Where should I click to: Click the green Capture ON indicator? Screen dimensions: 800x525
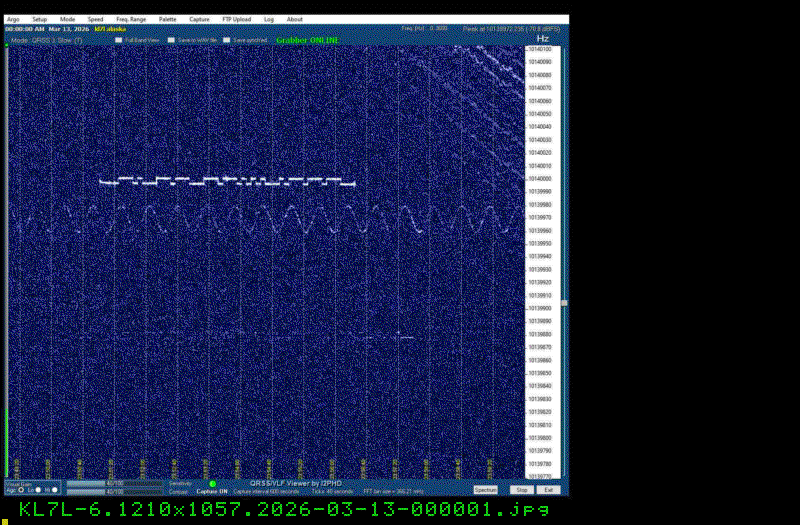click(212, 484)
